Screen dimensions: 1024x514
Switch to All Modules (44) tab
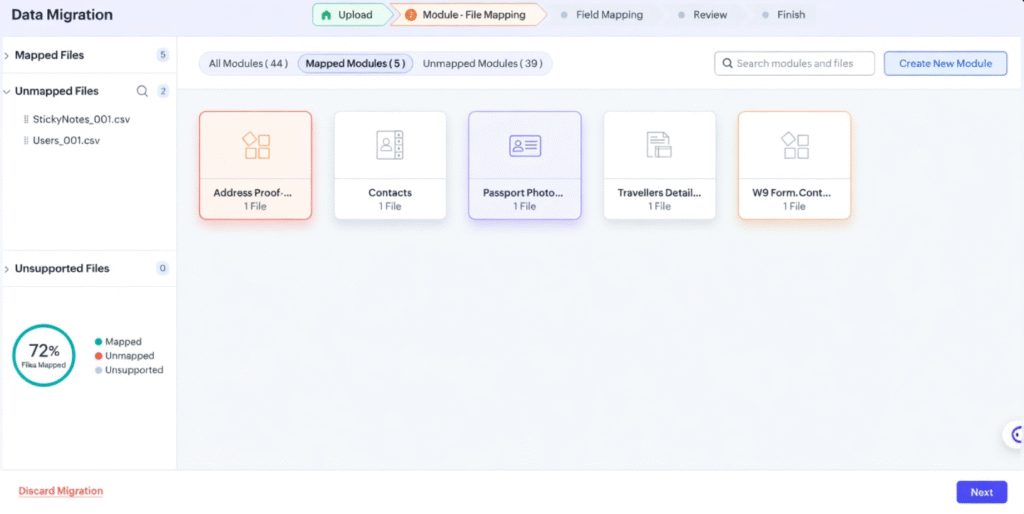(248, 63)
